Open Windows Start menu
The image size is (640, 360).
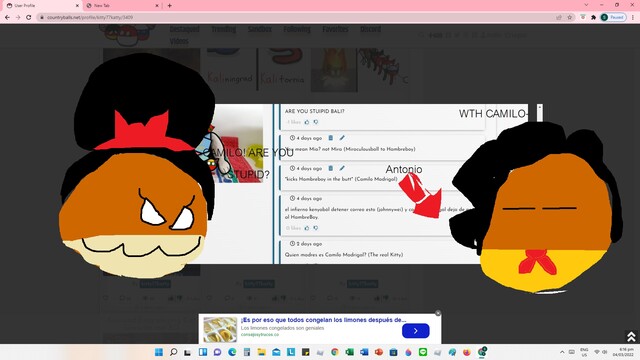[x=159, y=352]
